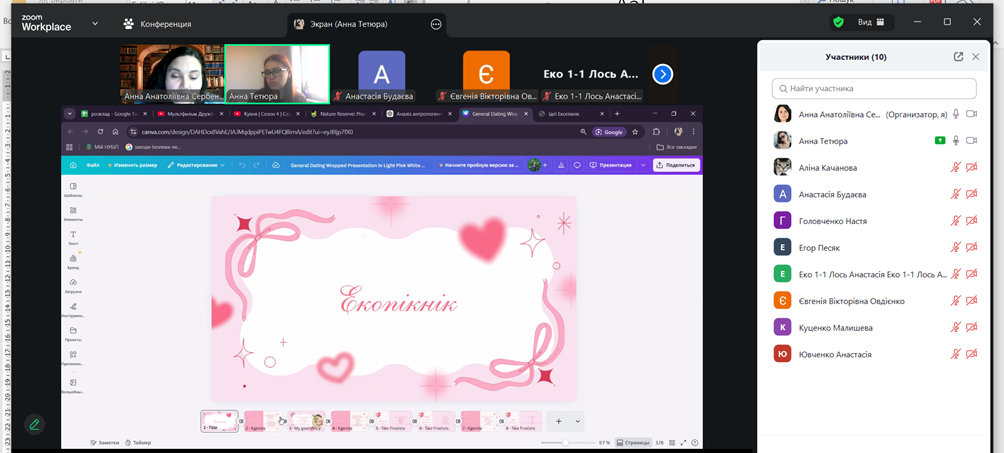
Task: Open the Zoom Workplace dropdown arrow
Action: [95, 23]
